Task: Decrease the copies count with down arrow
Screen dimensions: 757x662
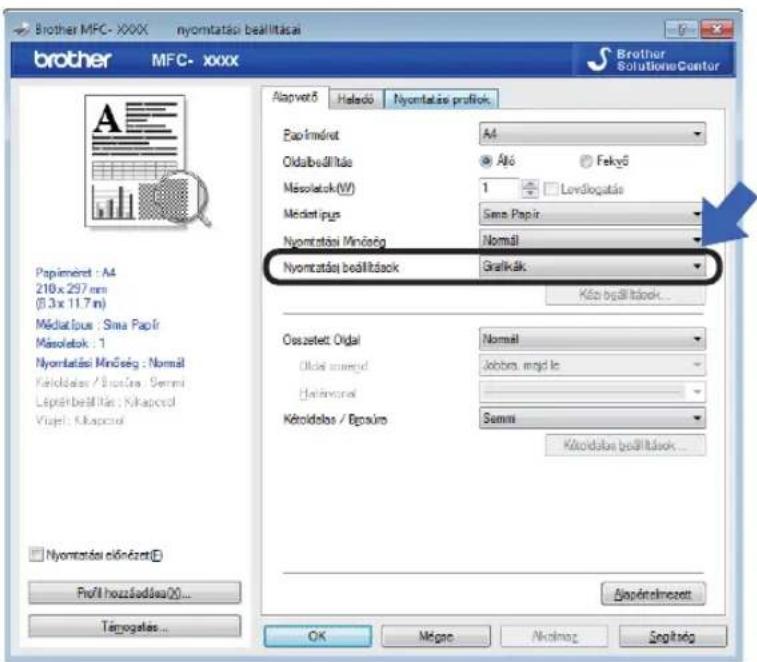Action: 530,193
